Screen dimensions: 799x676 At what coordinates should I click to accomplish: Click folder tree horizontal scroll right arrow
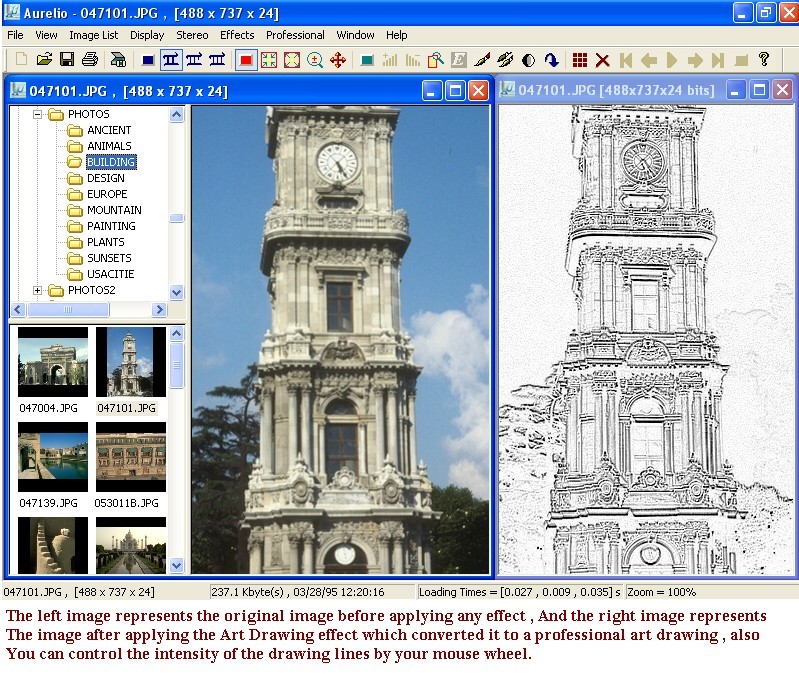coord(159,309)
